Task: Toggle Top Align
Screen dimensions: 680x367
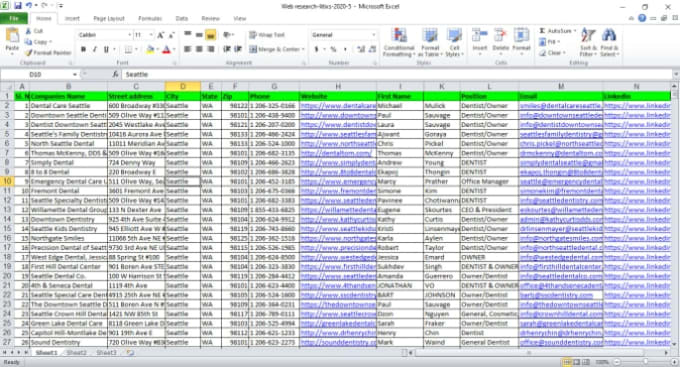Action: [x=188, y=35]
